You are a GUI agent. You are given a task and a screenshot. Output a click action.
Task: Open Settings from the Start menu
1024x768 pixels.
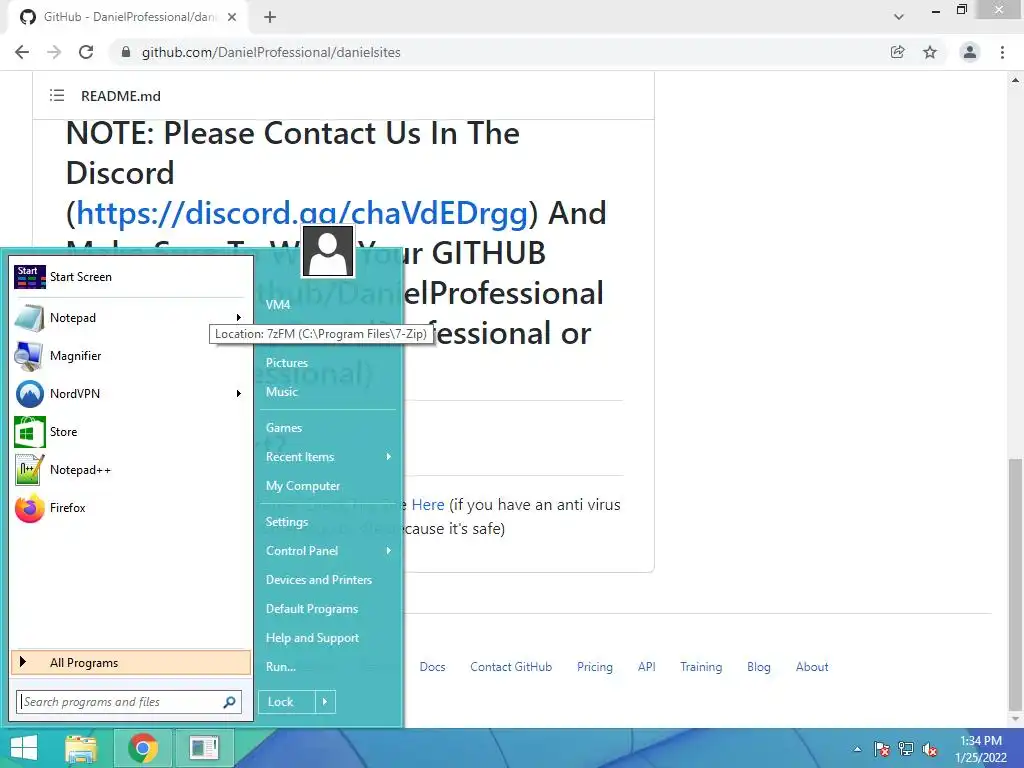click(x=287, y=522)
